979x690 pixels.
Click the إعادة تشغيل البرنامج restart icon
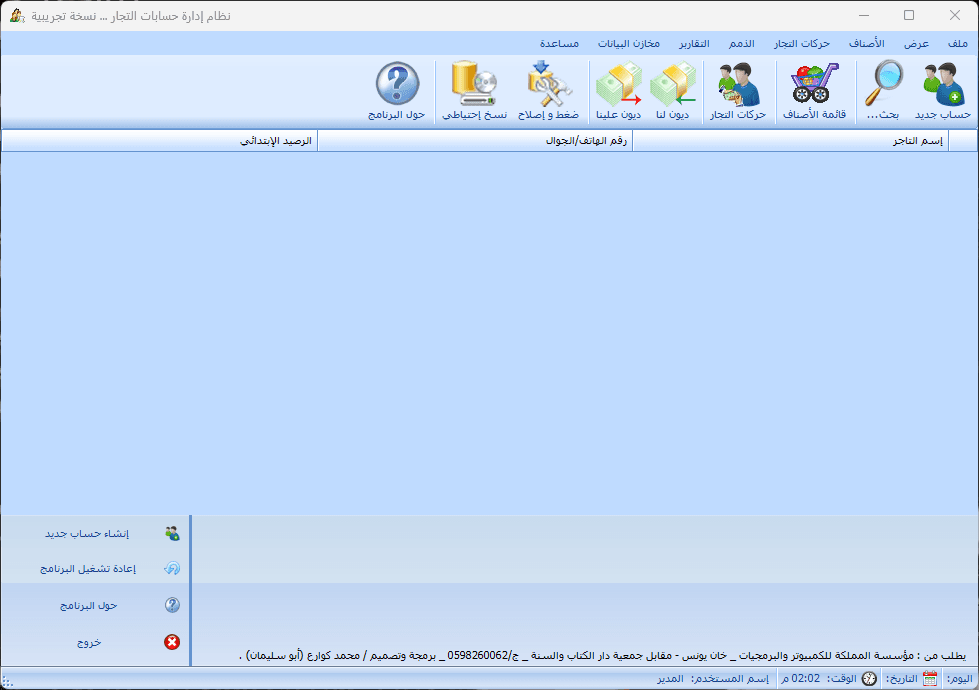[x=172, y=568]
